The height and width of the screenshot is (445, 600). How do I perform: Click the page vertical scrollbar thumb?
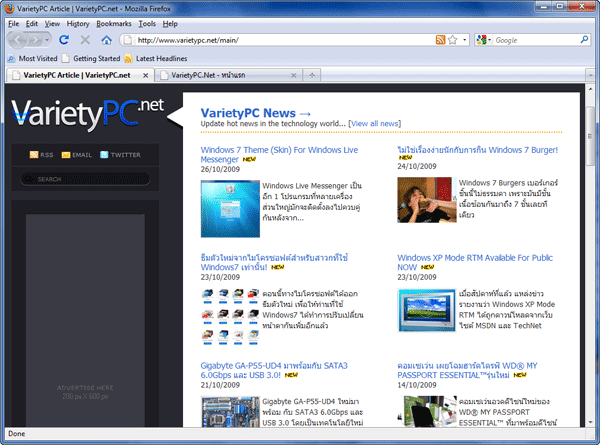[x=590, y=134]
